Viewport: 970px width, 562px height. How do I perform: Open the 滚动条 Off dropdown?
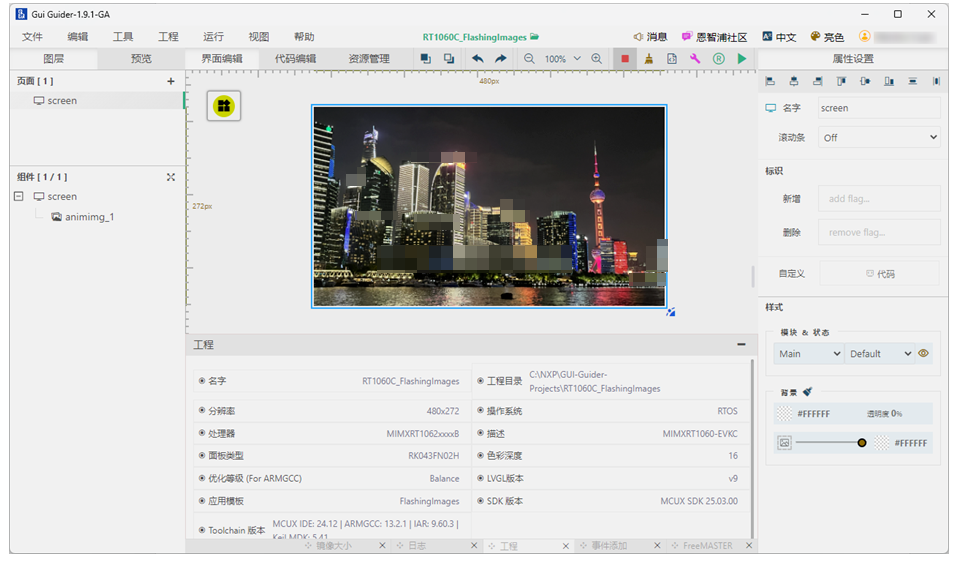point(879,138)
